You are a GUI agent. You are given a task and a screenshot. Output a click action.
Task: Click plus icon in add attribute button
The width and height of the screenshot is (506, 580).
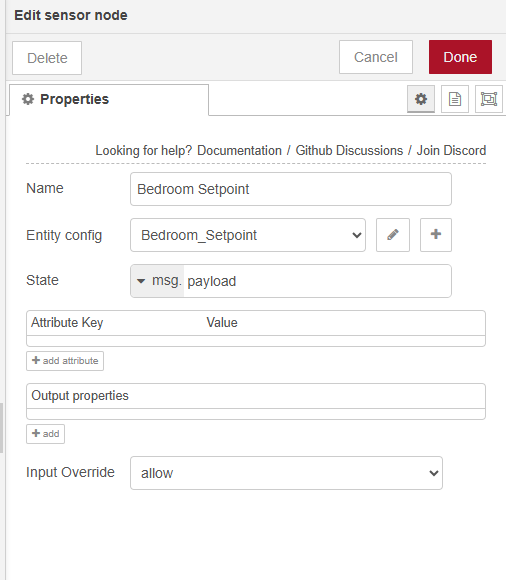[36, 360]
